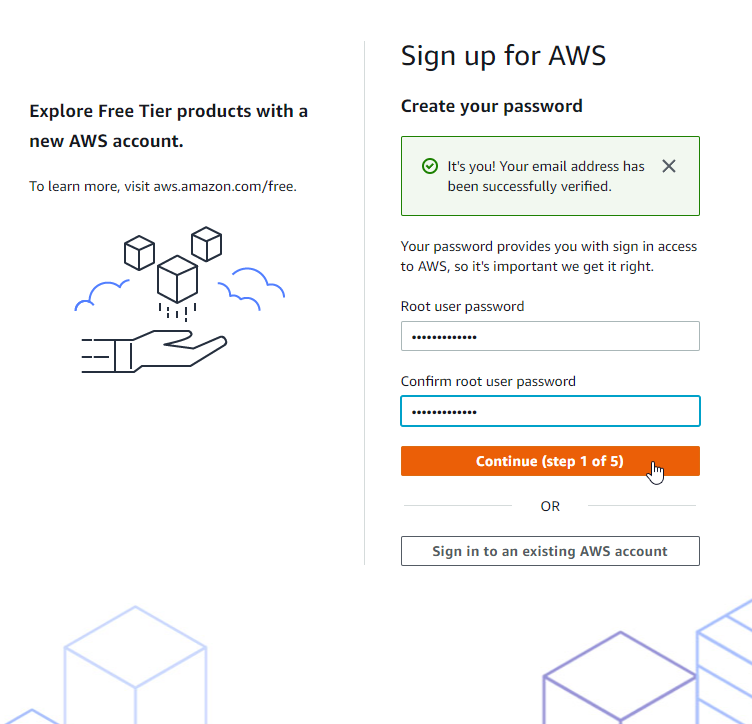Click the green checkmark success icon
752x724 pixels.
click(430, 166)
